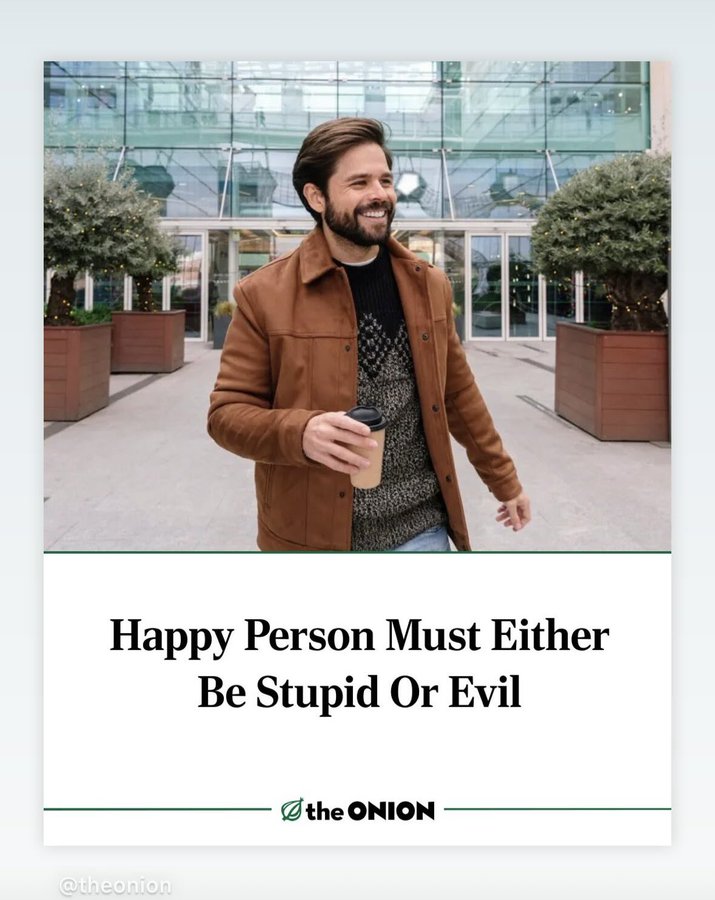The image size is (715, 900).
Task: Select the 'Happy Person Must Either' headline line
Action: [x=359, y=637]
